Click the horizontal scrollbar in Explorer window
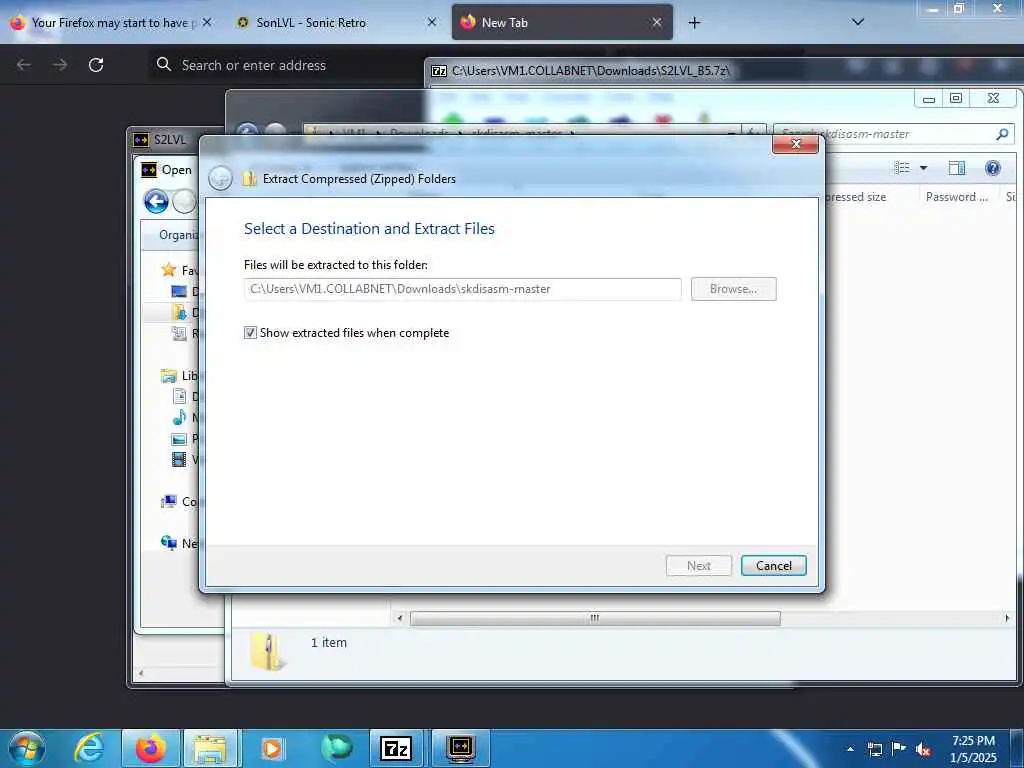This screenshot has width=1024, height=768. pos(595,618)
